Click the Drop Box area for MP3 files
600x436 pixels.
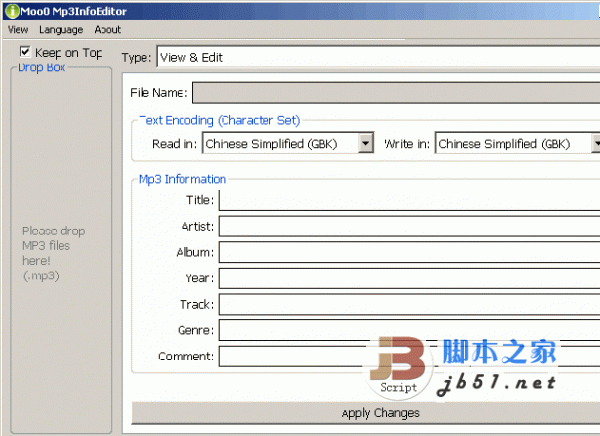click(x=61, y=251)
